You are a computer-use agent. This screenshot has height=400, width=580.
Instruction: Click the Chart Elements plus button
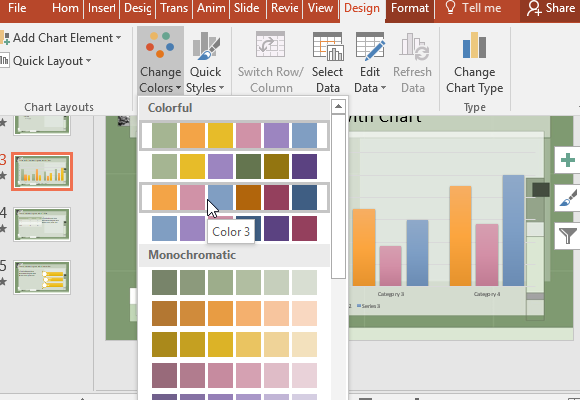click(568, 160)
